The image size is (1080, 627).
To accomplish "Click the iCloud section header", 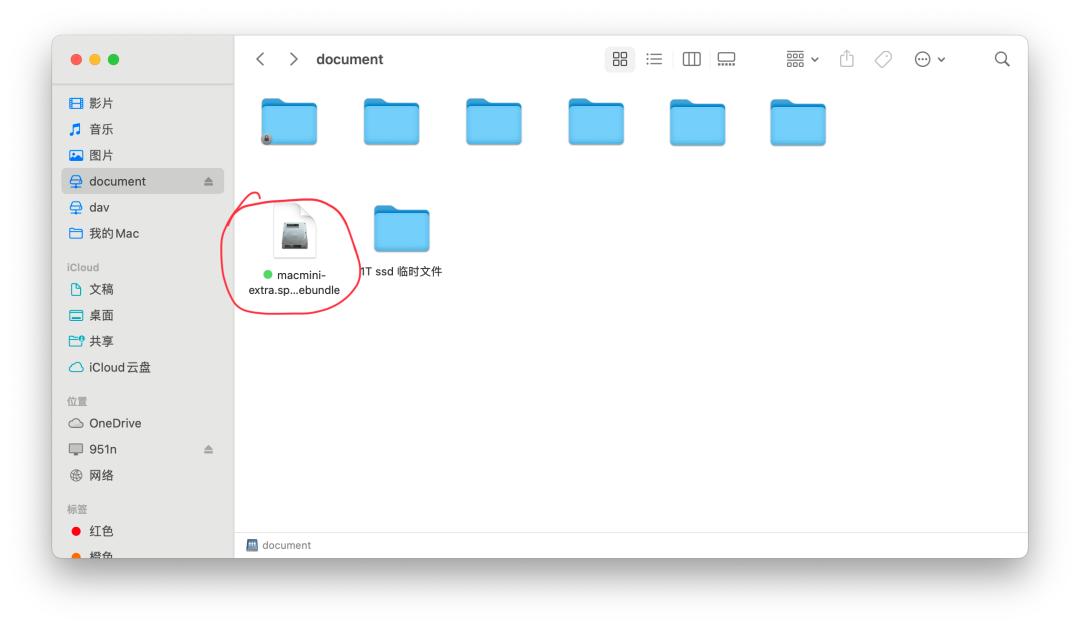I will [x=83, y=267].
